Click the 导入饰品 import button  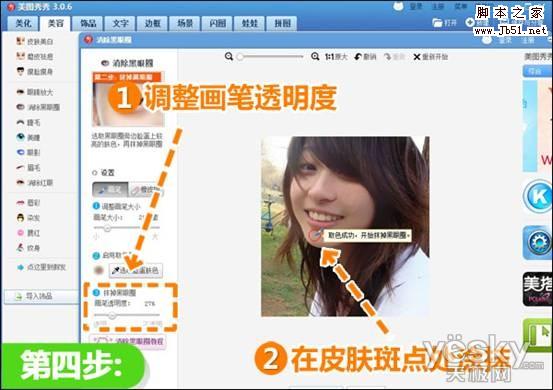click(x=41, y=296)
